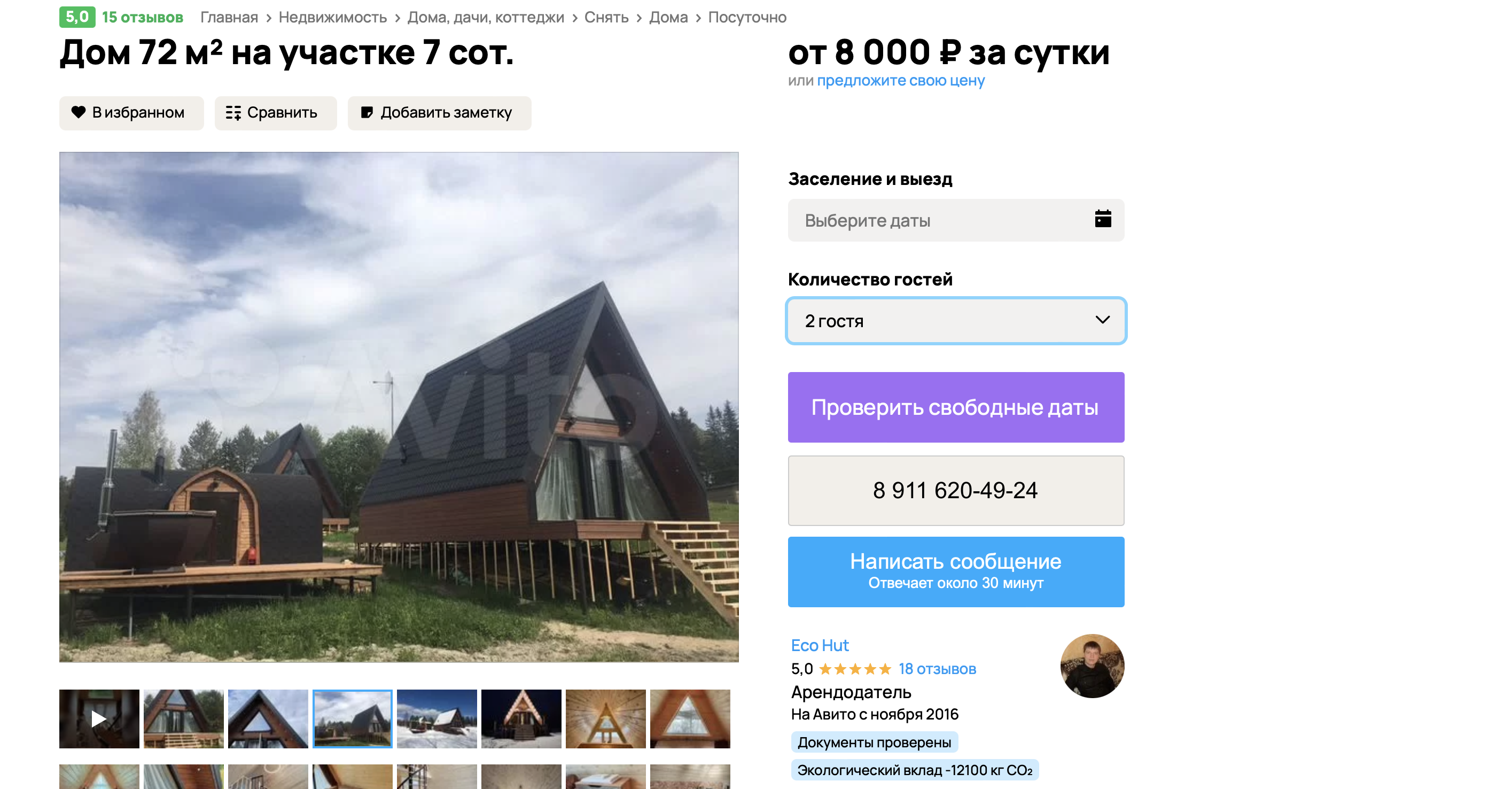Open Дома, дачи, коттеджи breadcrumb
Image resolution: width=1512 pixels, height=789 pixels.
coord(486,17)
